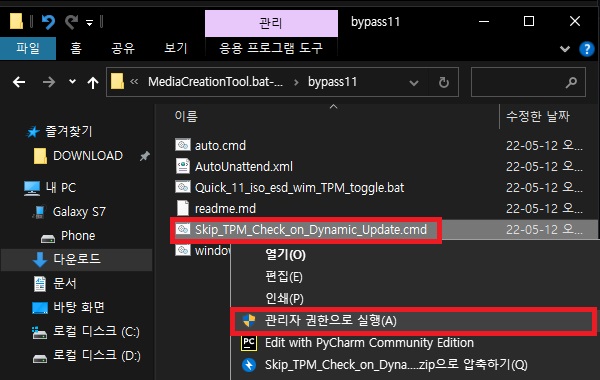Viewport: 600px width, 380px height.
Task: Click the undo arrow in quick access toolbar
Action: 48,21
